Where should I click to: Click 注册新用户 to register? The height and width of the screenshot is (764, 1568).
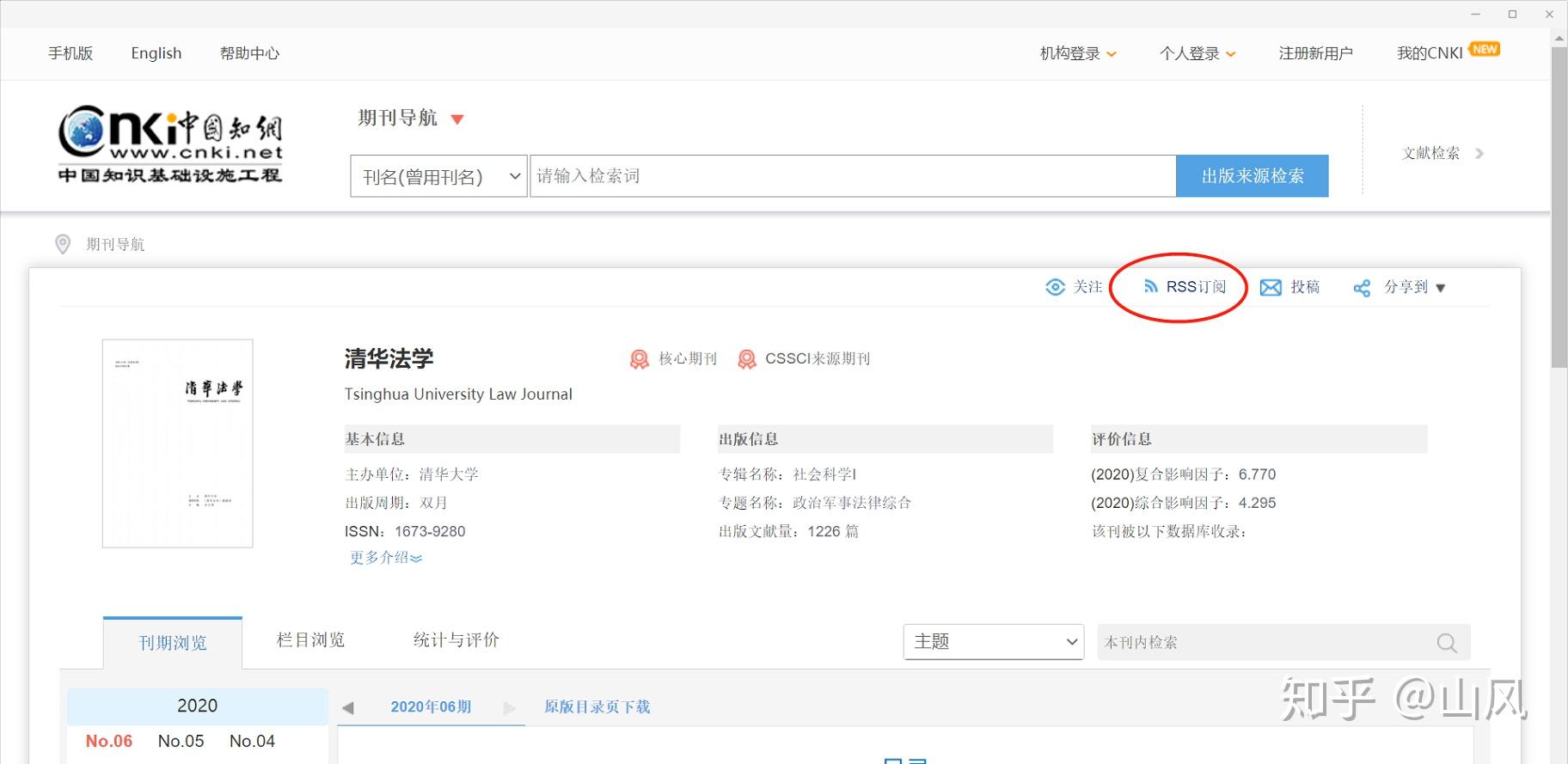coord(1315,53)
